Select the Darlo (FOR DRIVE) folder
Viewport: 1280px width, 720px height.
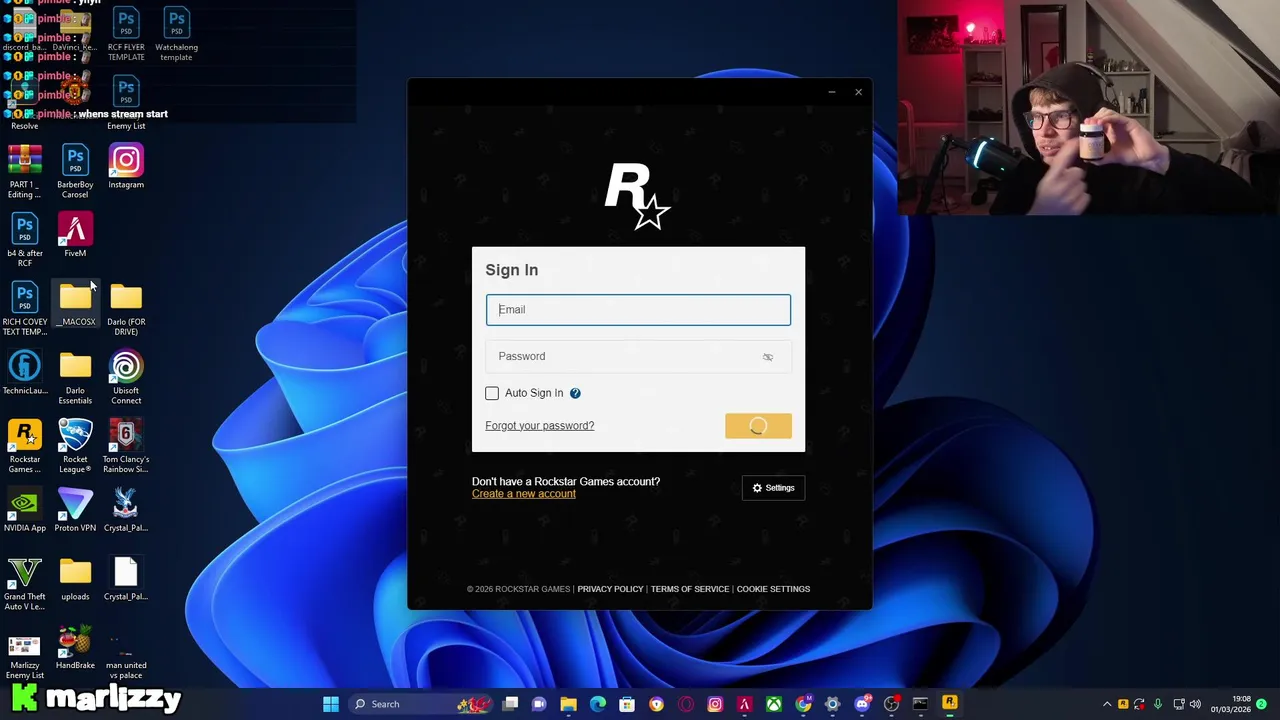126,310
